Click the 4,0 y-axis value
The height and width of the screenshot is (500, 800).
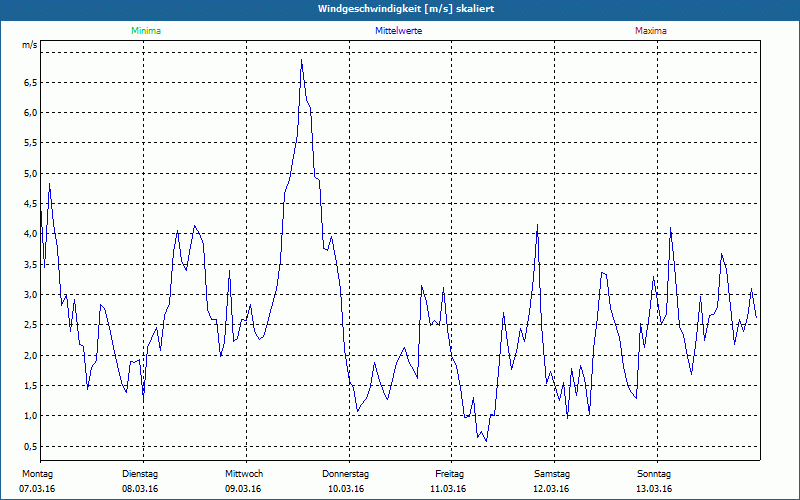point(31,234)
